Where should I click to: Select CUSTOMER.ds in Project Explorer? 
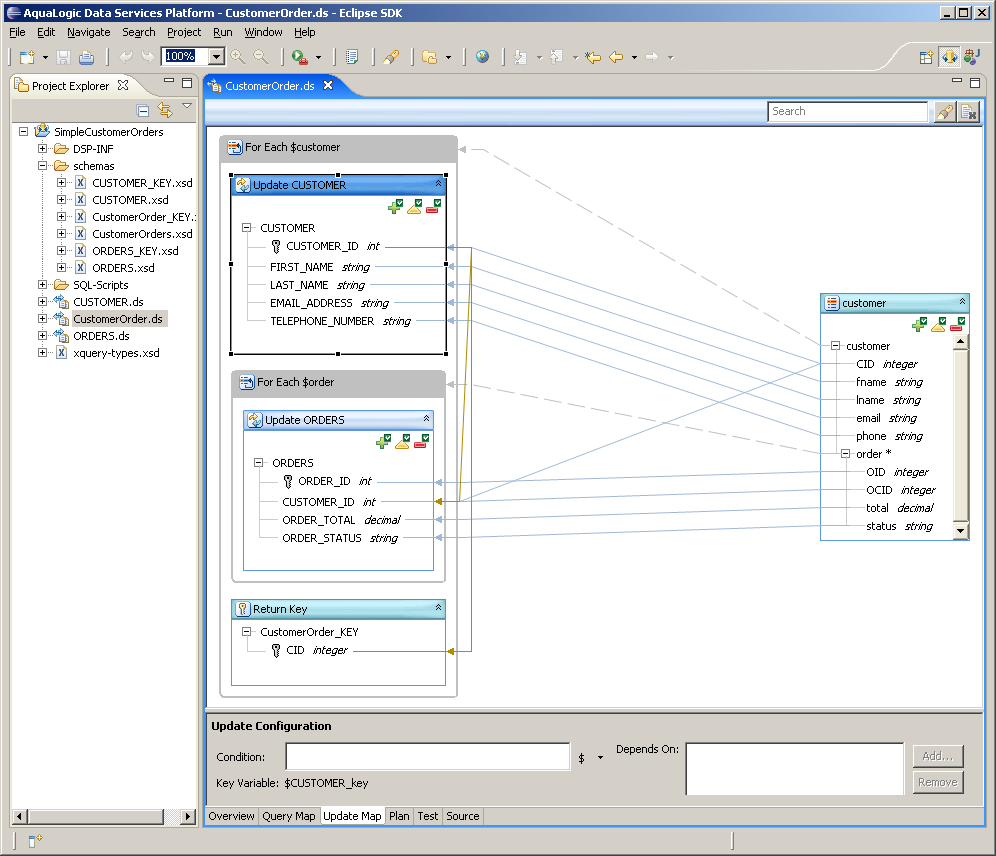(108, 302)
